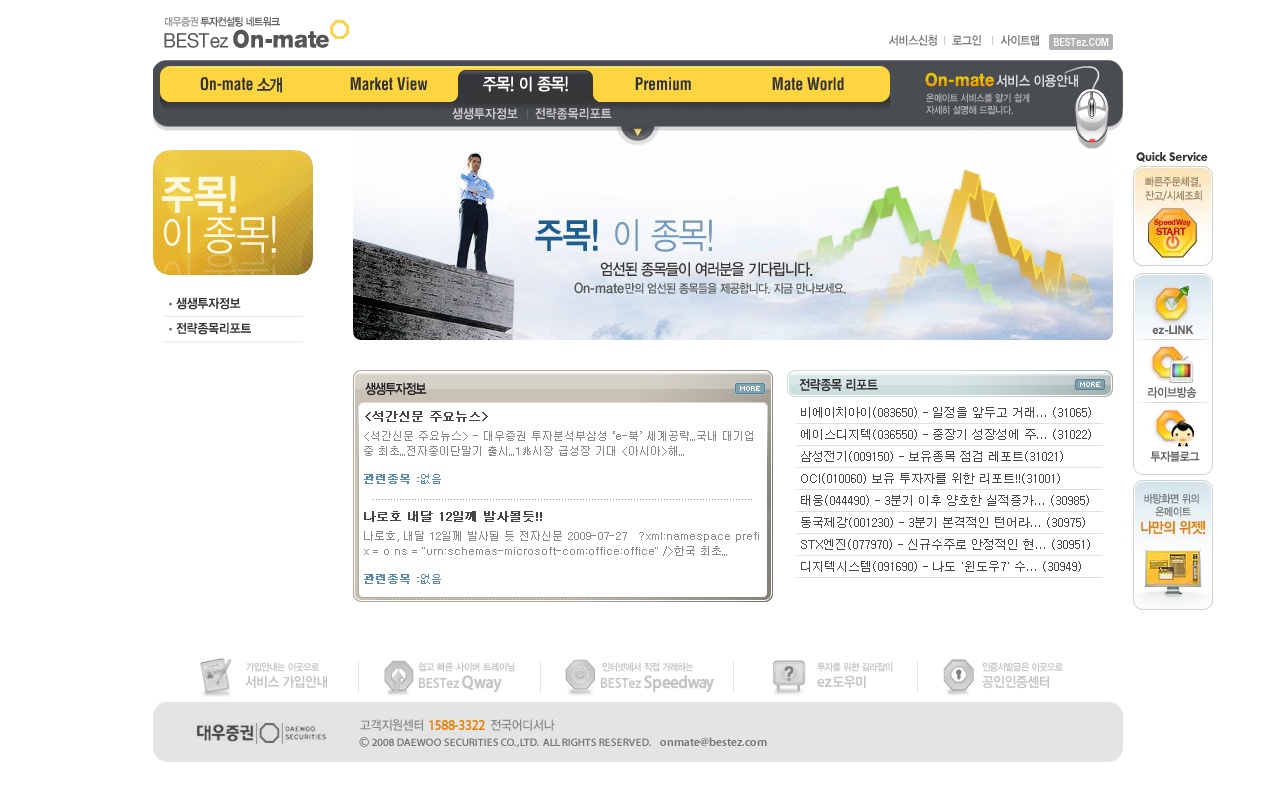
Task: Click the 로그인 login link
Action: [x=966, y=41]
